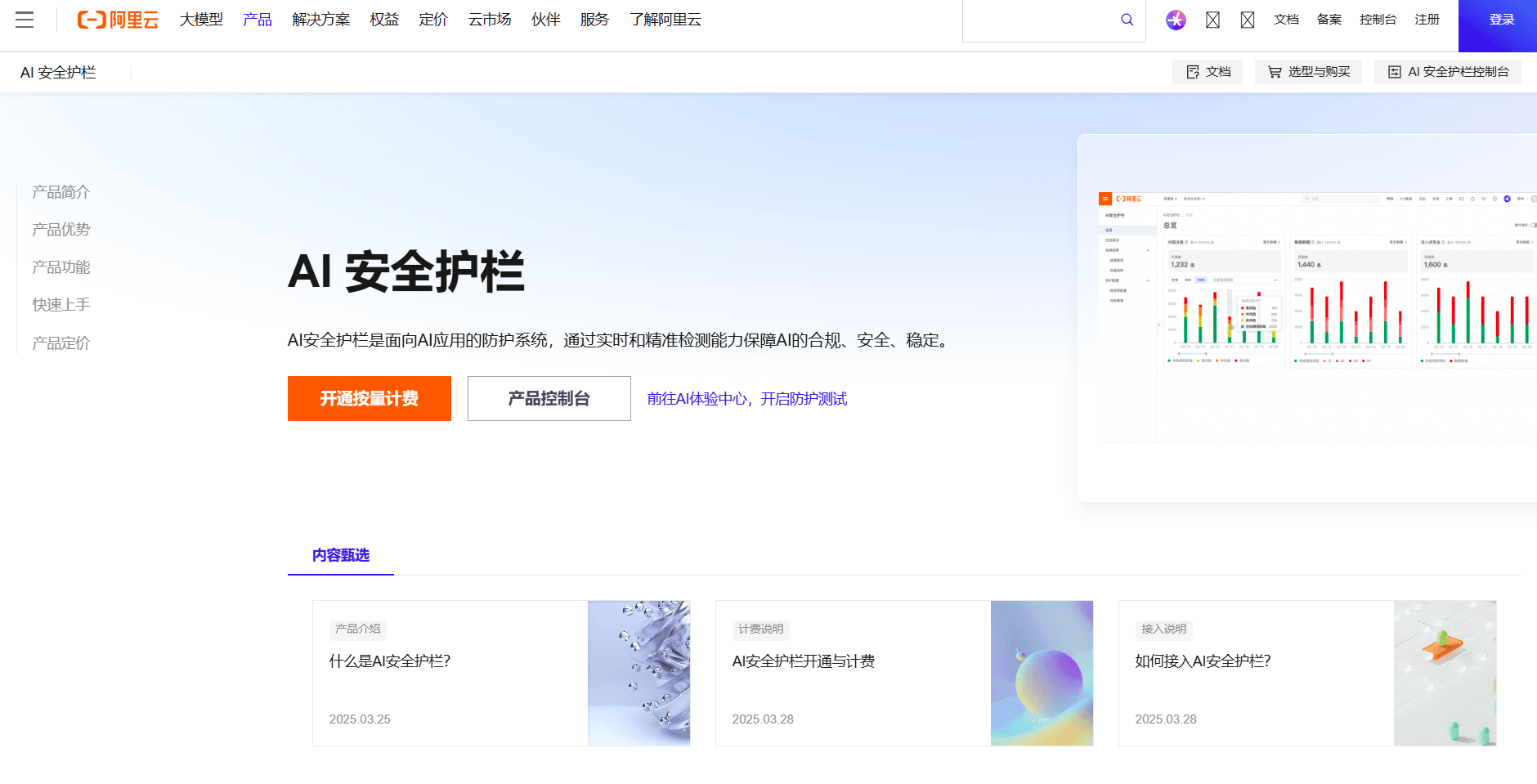Jump to 产品简介 in the side navigation

(x=61, y=192)
